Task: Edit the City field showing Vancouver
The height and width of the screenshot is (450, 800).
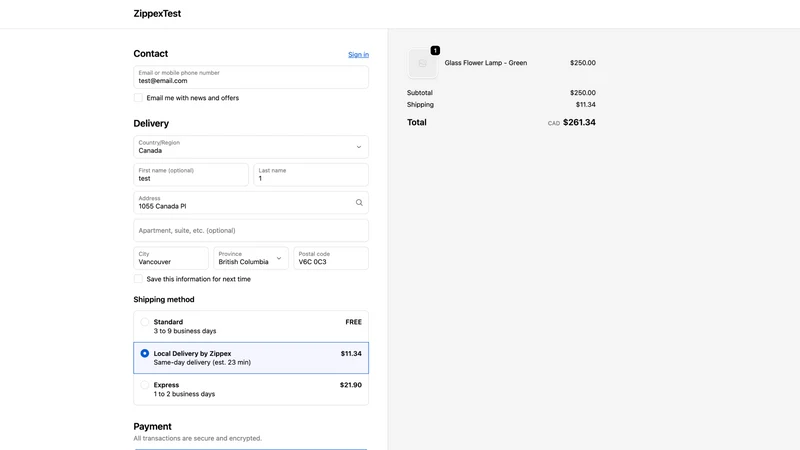Action: click(x=171, y=258)
